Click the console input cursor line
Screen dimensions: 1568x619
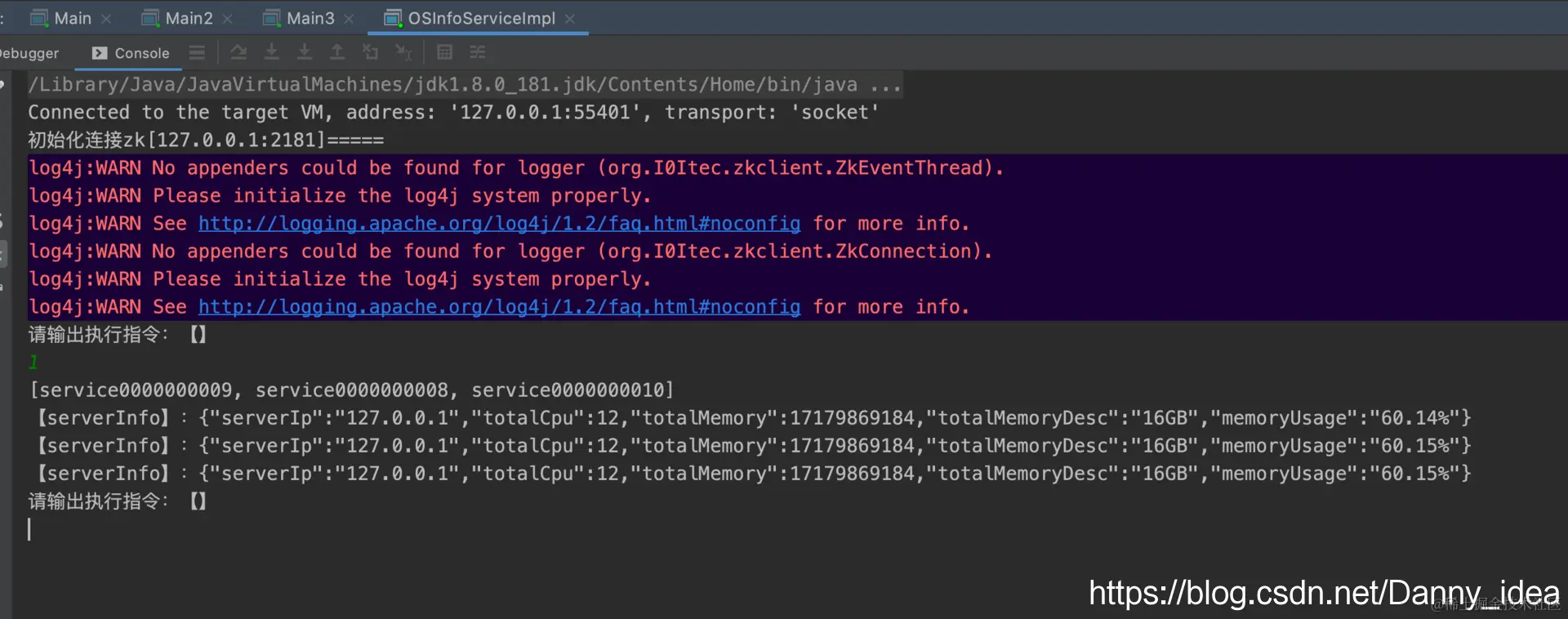pos(29,529)
